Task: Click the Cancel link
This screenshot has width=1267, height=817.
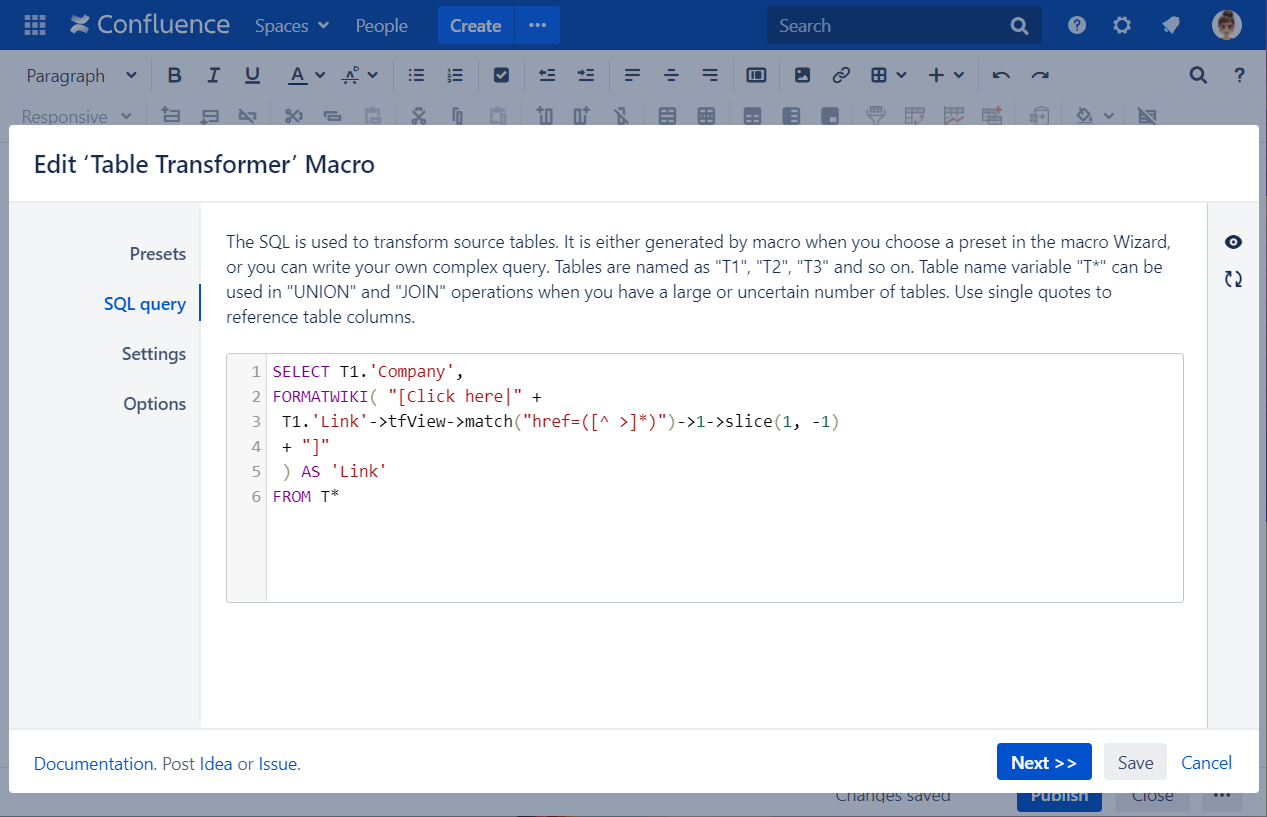Action: pyautogui.click(x=1206, y=762)
